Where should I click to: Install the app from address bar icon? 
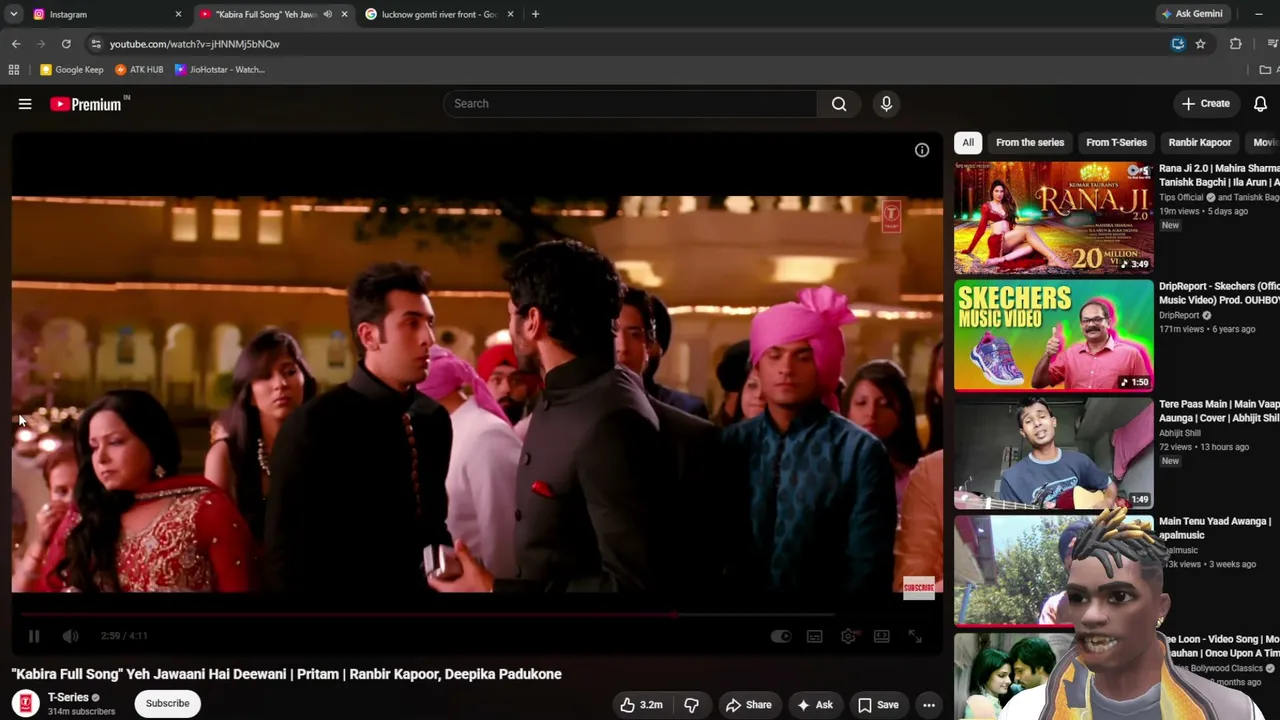[x=1178, y=44]
